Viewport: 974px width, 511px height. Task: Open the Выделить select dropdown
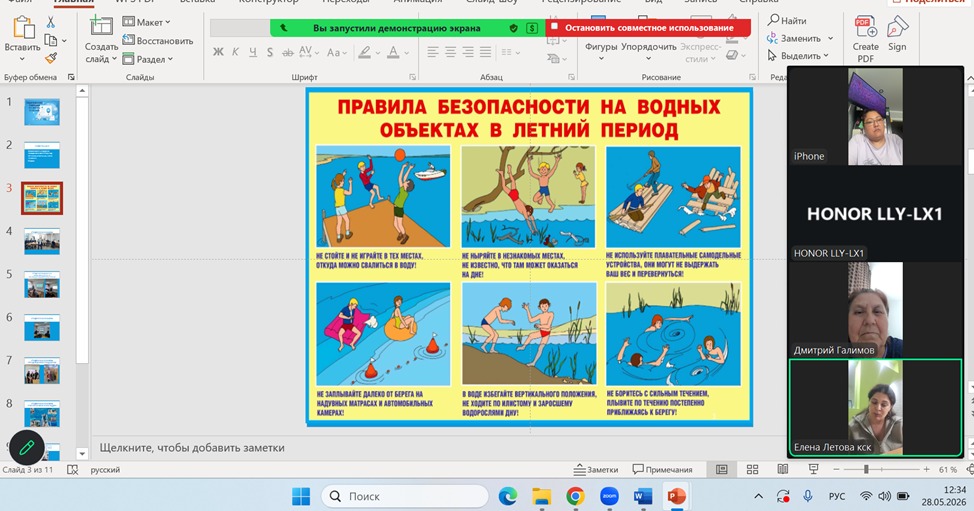click(798, 55)
